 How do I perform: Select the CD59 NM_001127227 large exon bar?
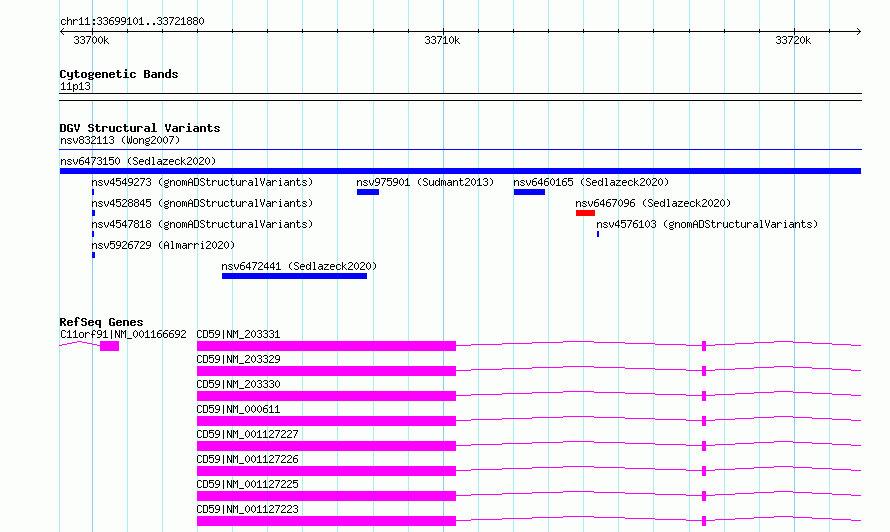pos(326,446)
